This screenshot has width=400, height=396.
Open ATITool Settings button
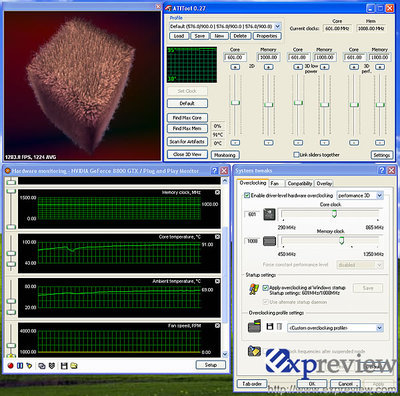(x=382, y=155)
